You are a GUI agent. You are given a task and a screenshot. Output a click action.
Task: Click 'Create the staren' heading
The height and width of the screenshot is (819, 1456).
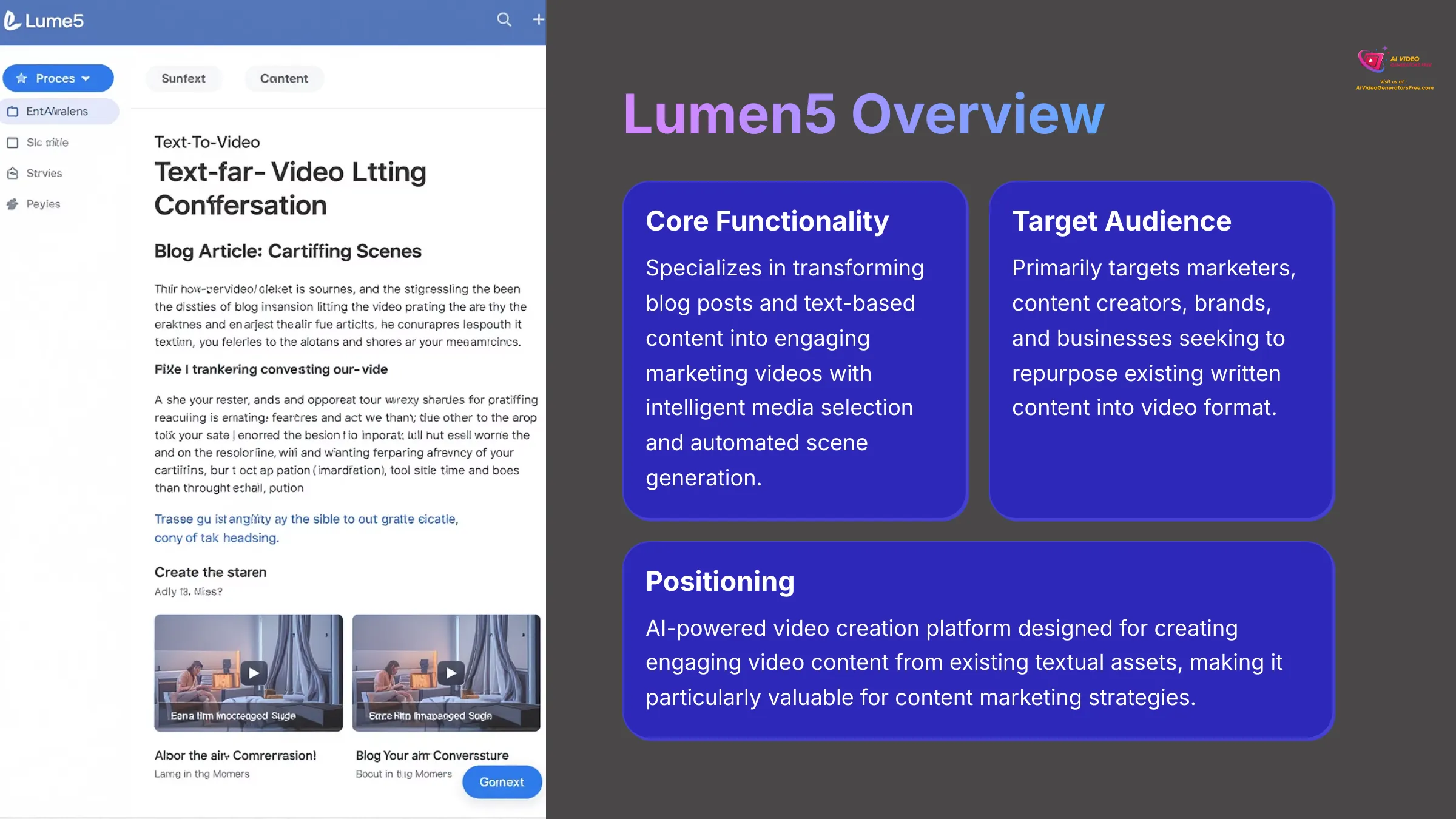click(x=211, y=572)
